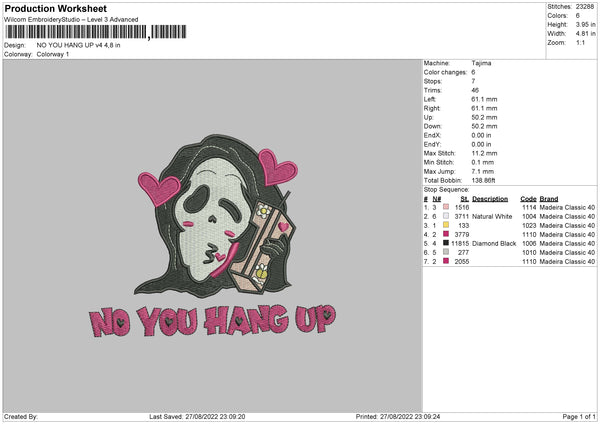Click the grey swatch with 277 stitches
Image resolution: width=600 pixels, height=424 pixels.
tap(443, 252)
